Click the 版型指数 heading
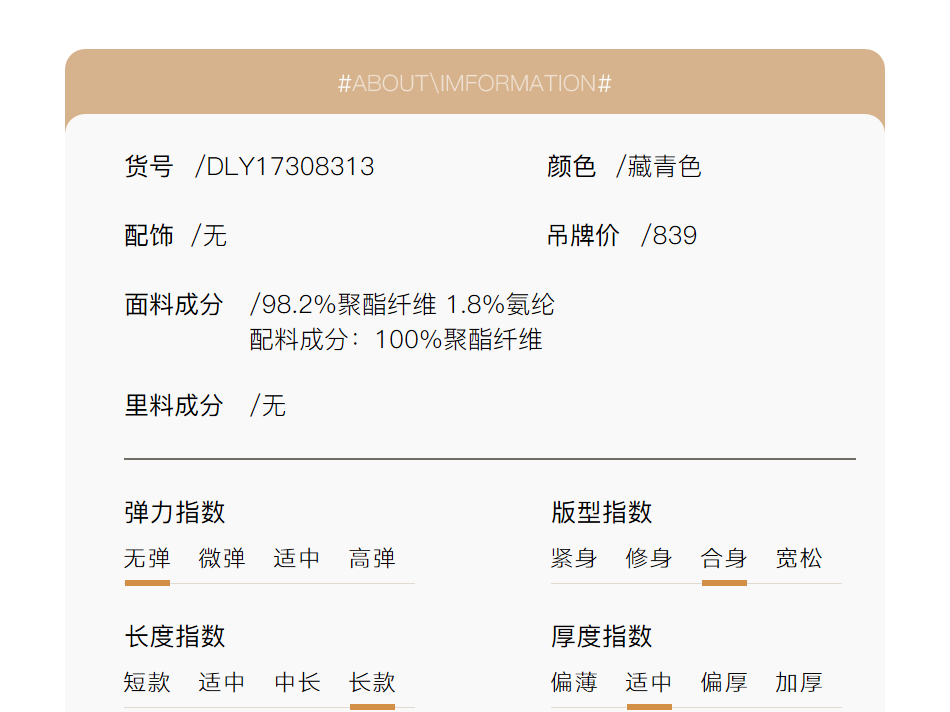950x712 pixels. pos(602,513)
